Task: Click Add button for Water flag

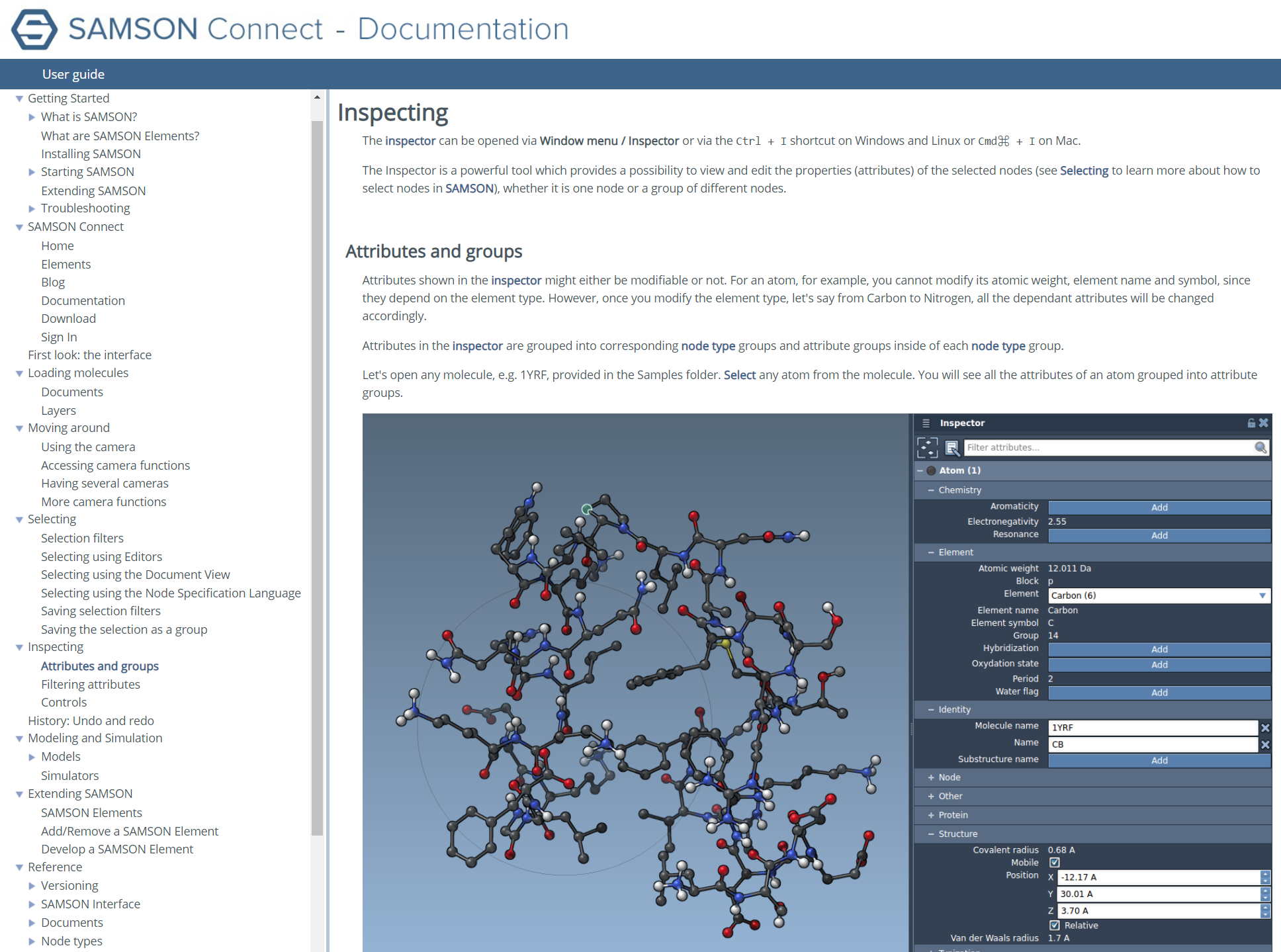Action: pyautogui.click(x=1159, y=693)
